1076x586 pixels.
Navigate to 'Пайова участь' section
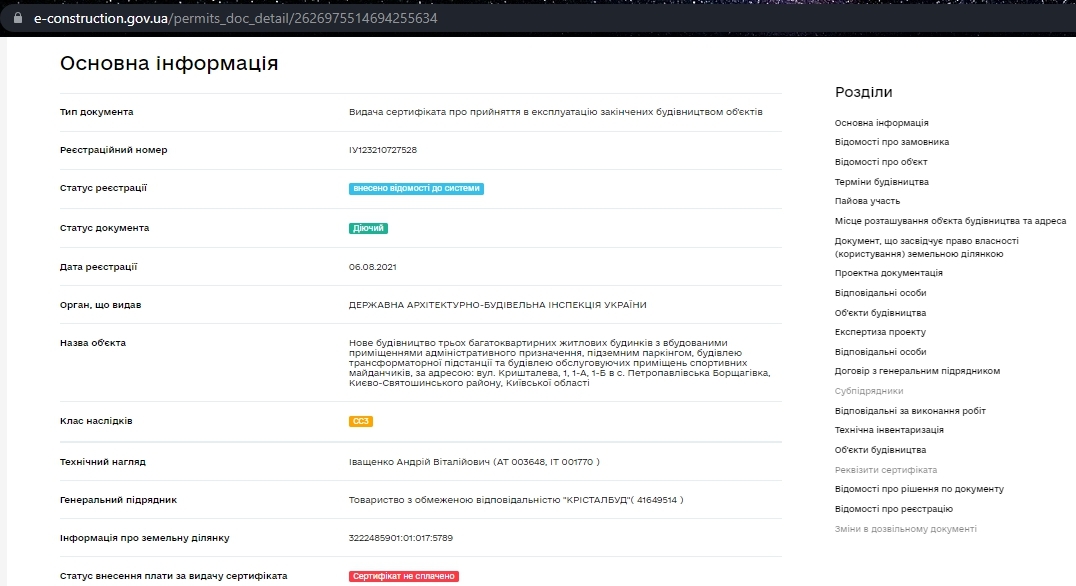click(867, 201)
